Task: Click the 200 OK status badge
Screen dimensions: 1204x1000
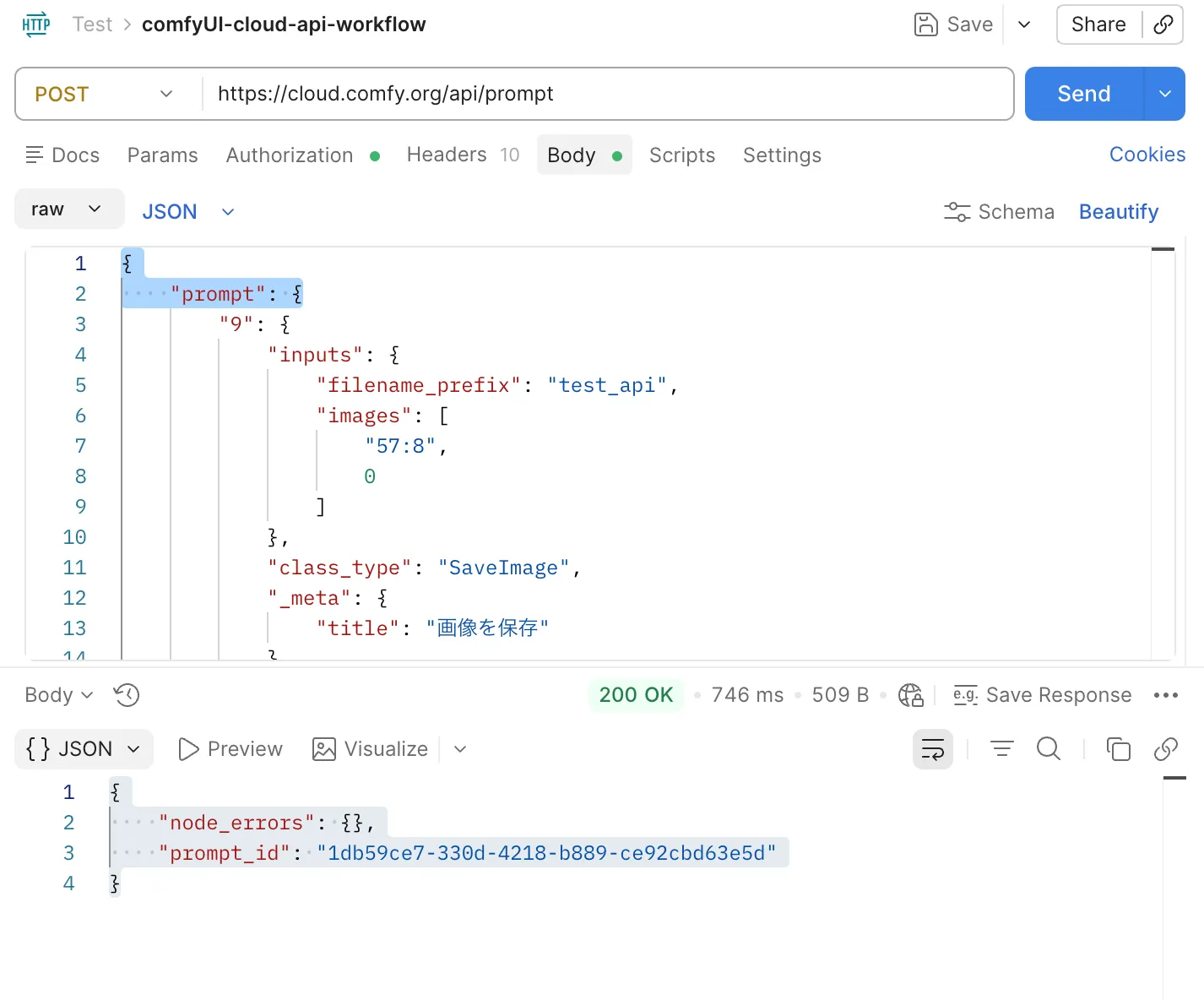Action: pyautogui.click(x=636, y=695)
